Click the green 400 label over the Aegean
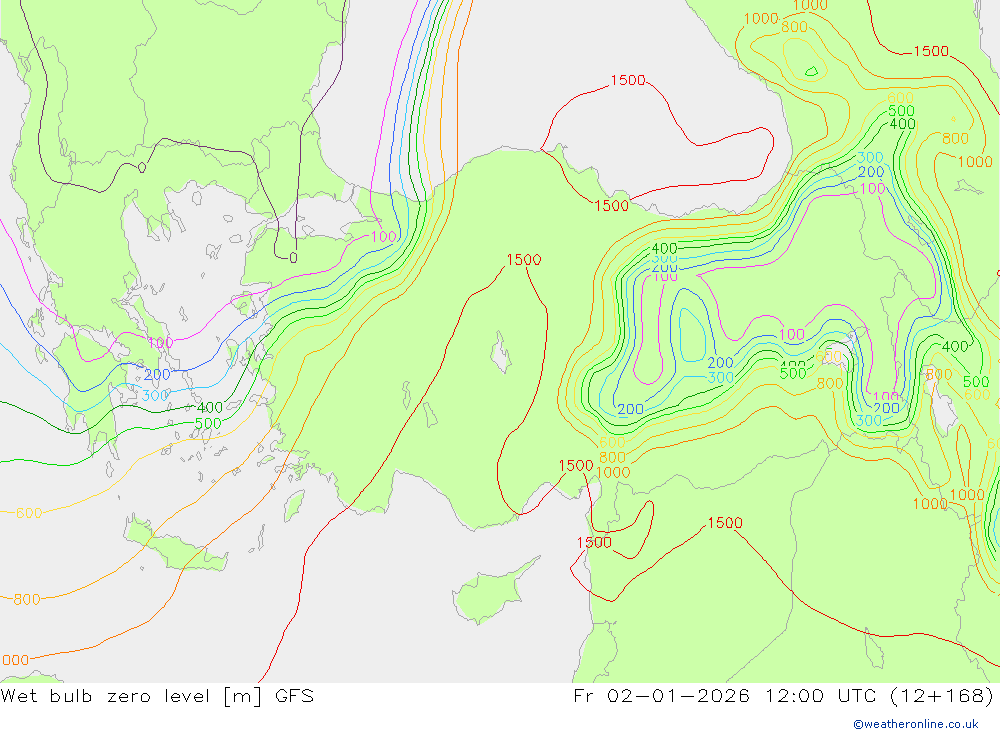This screenshot has width=1000, height=733. (210, 408)
